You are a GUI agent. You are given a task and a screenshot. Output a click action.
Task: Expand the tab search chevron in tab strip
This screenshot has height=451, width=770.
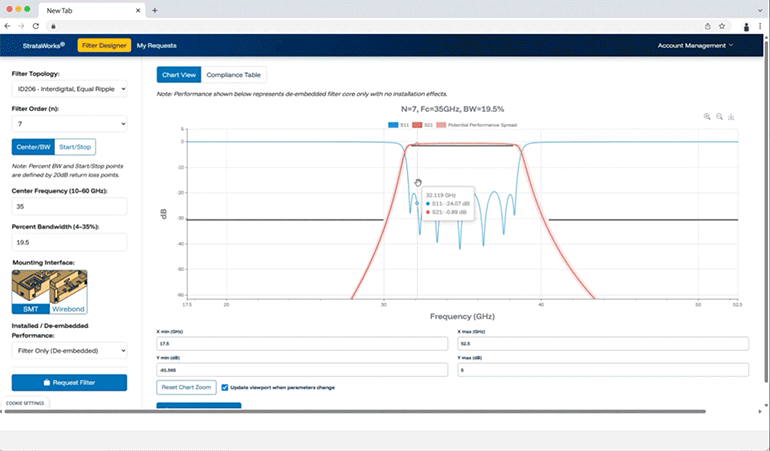coord(760,10)
